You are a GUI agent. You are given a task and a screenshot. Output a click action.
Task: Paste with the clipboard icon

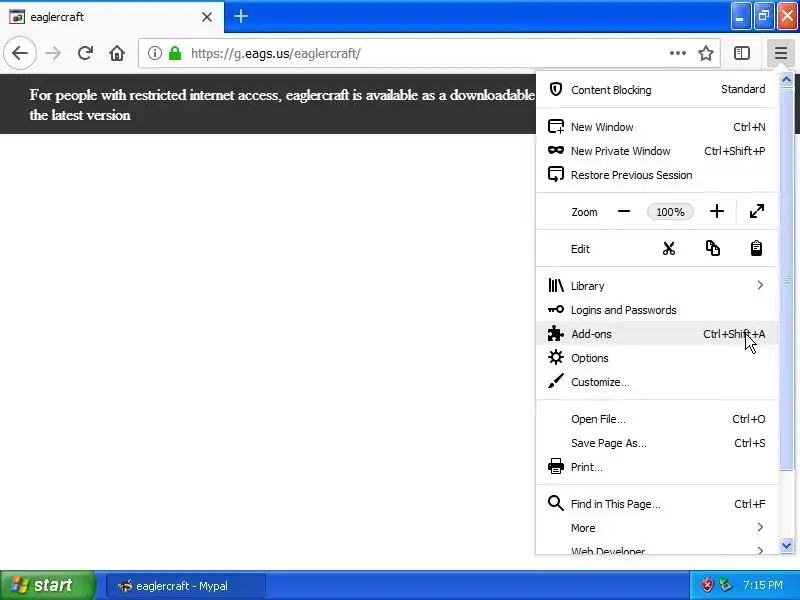[756, 248]
